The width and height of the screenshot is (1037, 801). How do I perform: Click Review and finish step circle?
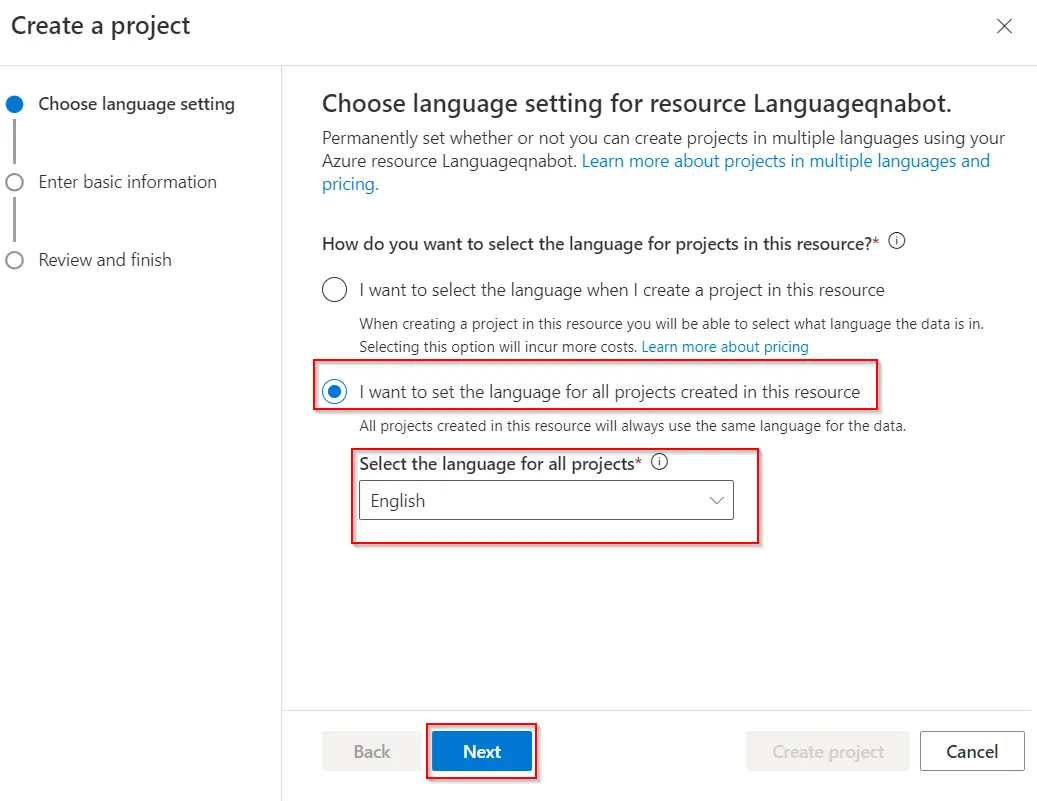(x=14, y=260)
